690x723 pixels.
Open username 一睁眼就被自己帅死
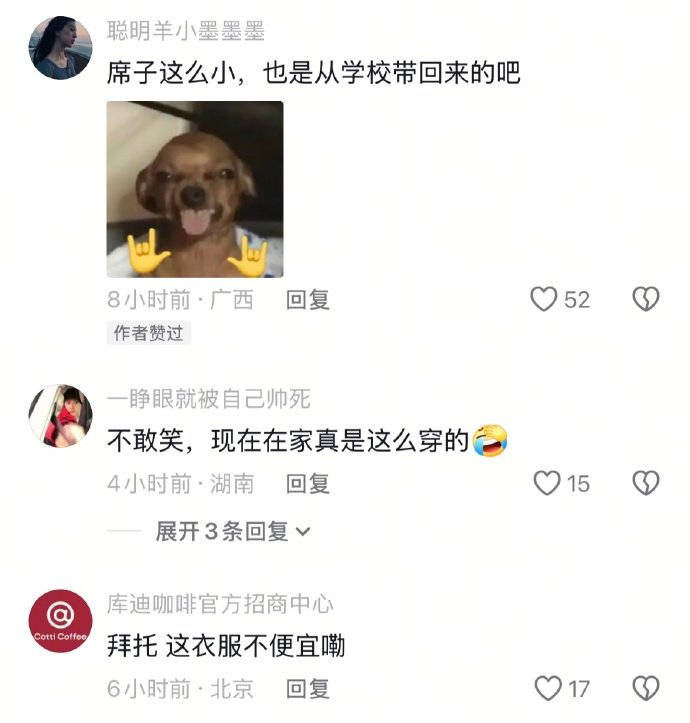point(208,399)
